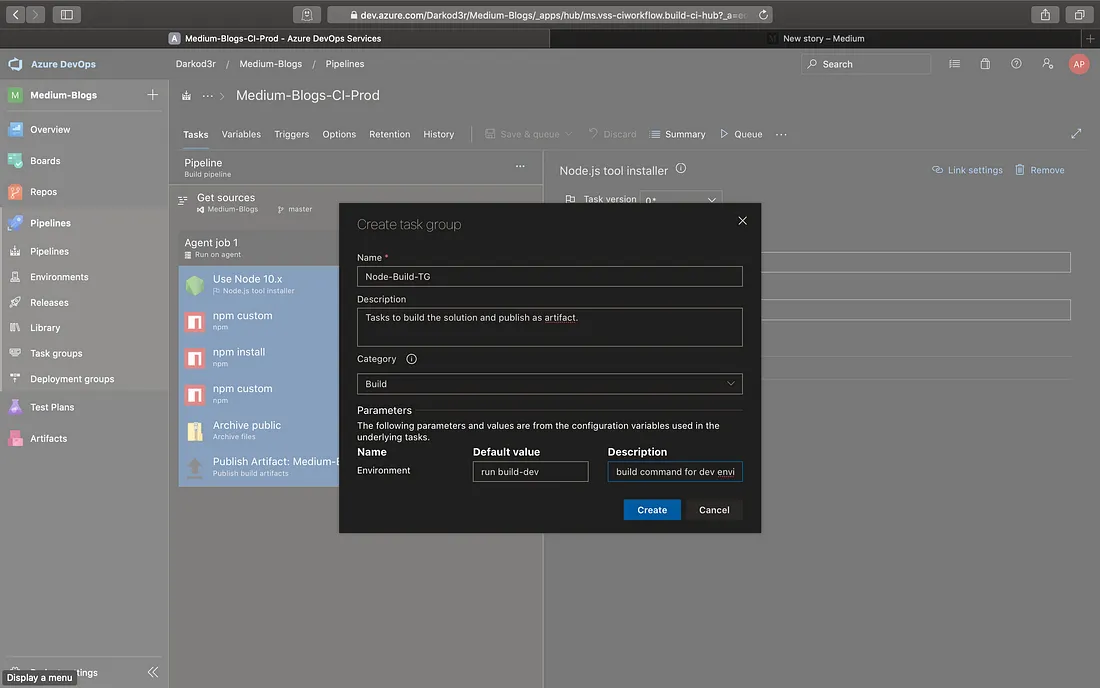
Task: Go back with browser back arrow
Action: (x=15, y=15)
